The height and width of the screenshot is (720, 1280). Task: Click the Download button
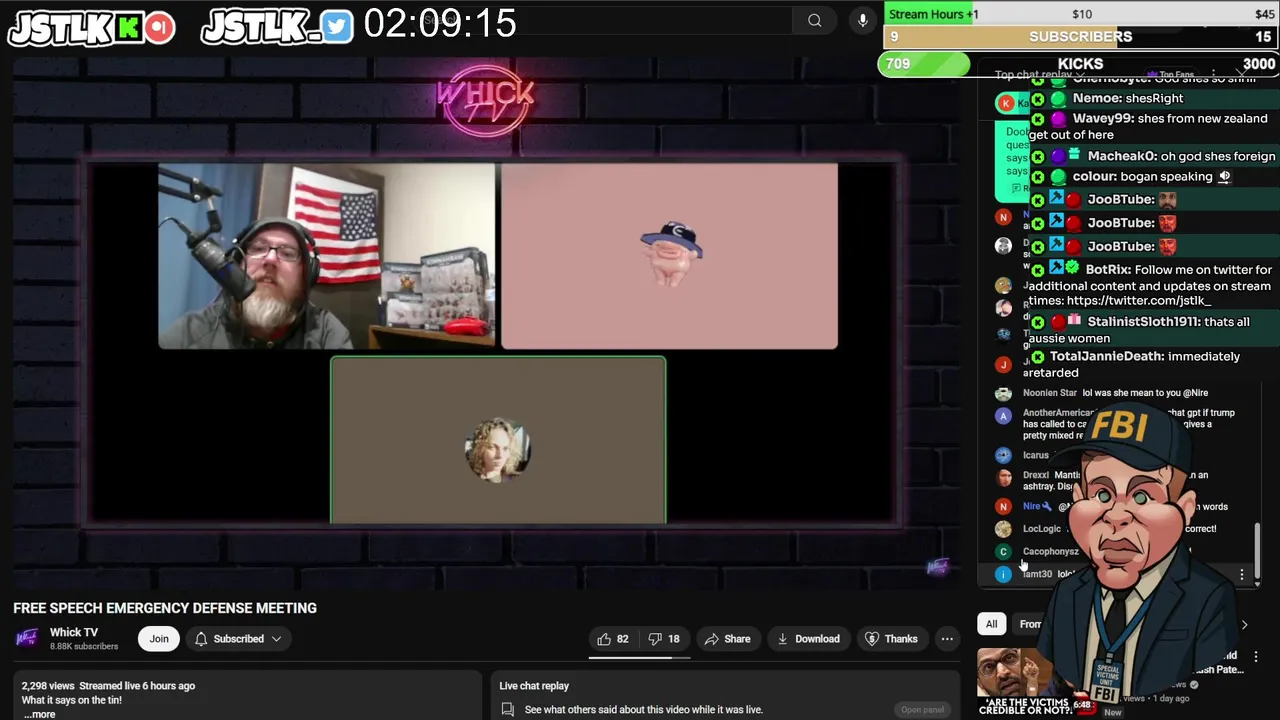click(808, 639)
